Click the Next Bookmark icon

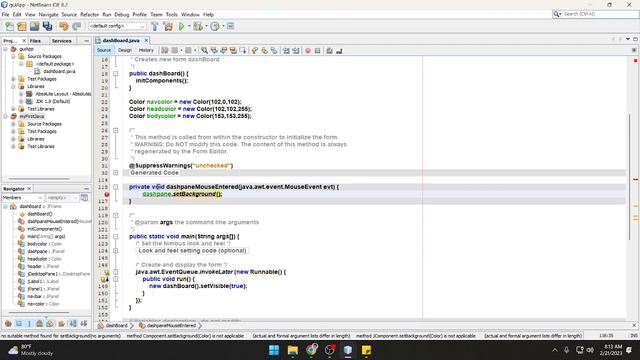(x=264, y=50)
